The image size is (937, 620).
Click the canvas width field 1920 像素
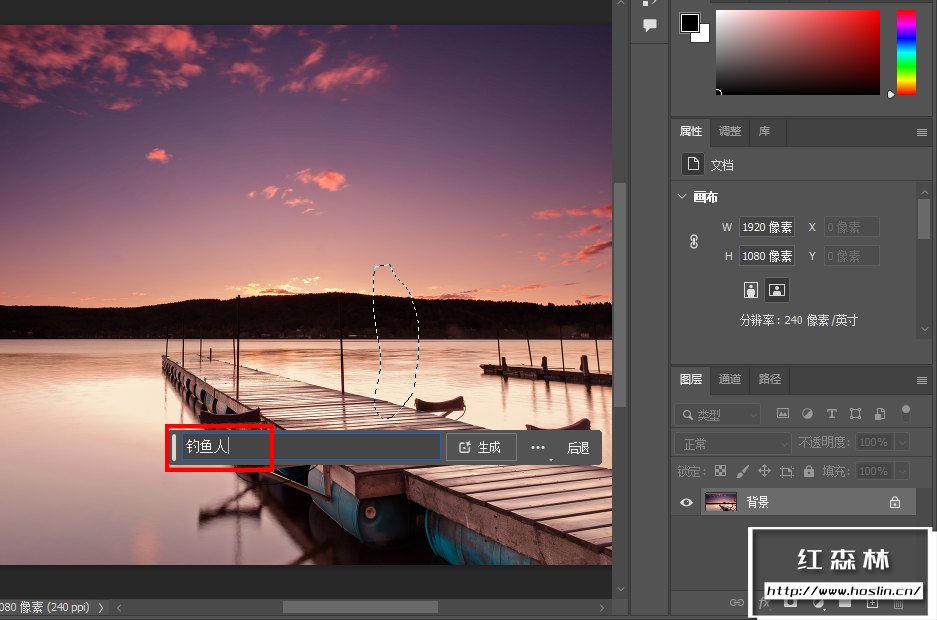[x=767, y=227]
